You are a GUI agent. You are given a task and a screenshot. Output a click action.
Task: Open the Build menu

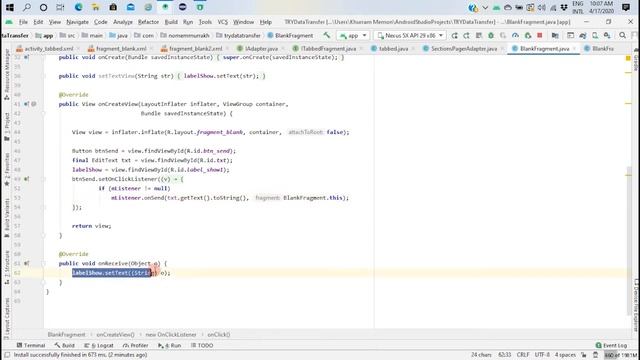[x=171, y=22]
